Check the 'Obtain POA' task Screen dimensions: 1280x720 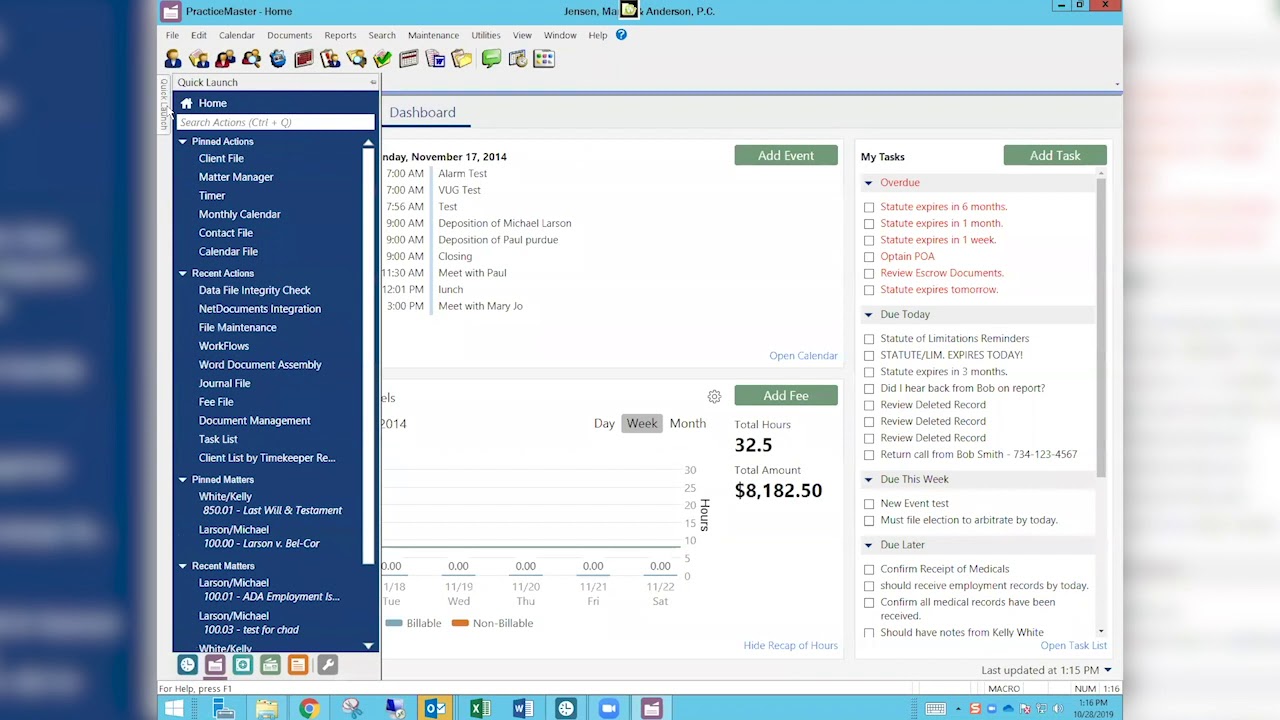point(869,256)
